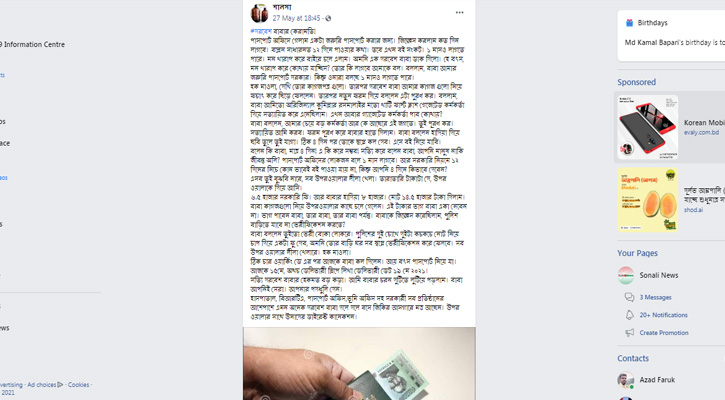725x400 pixels.
Task: Open the Sonali News page avatar
Action: click(626, 275)
